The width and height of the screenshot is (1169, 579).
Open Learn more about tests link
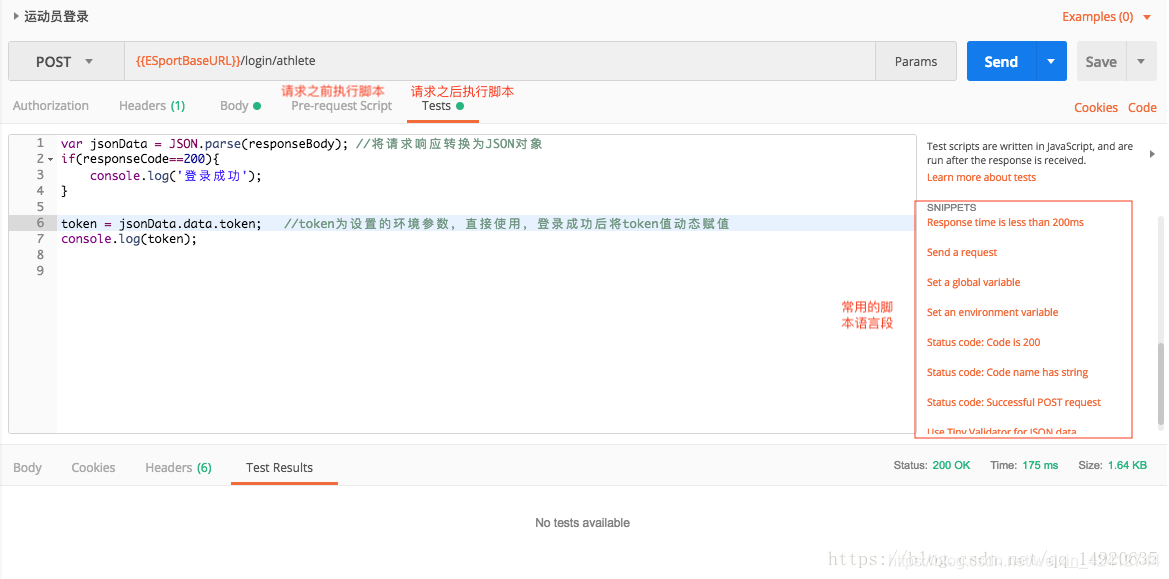click(x=981, y=177)
